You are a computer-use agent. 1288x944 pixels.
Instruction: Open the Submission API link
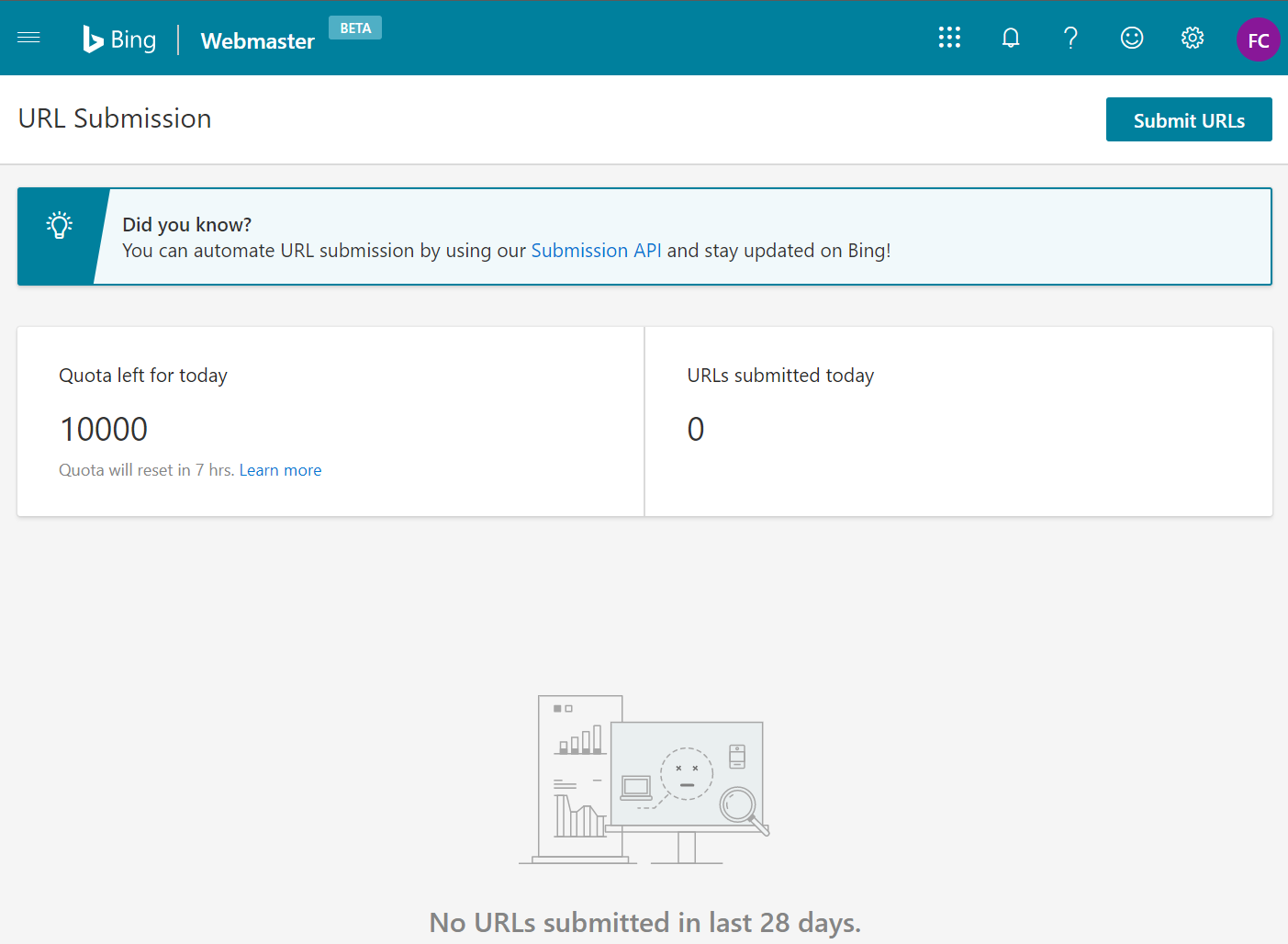click(596, 250)
